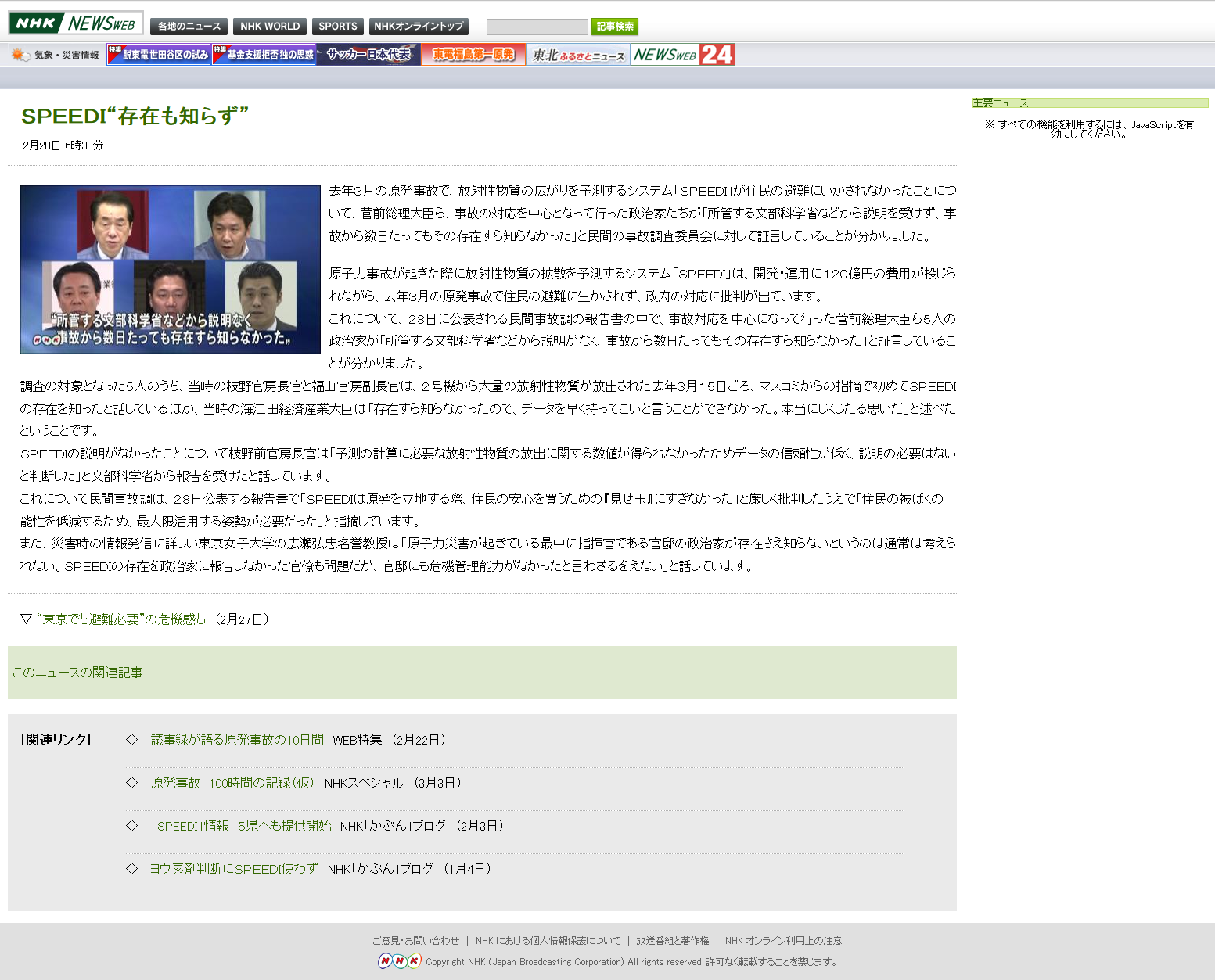
Task: Click the NHK logo in the footer
Action: click(400, 961)
